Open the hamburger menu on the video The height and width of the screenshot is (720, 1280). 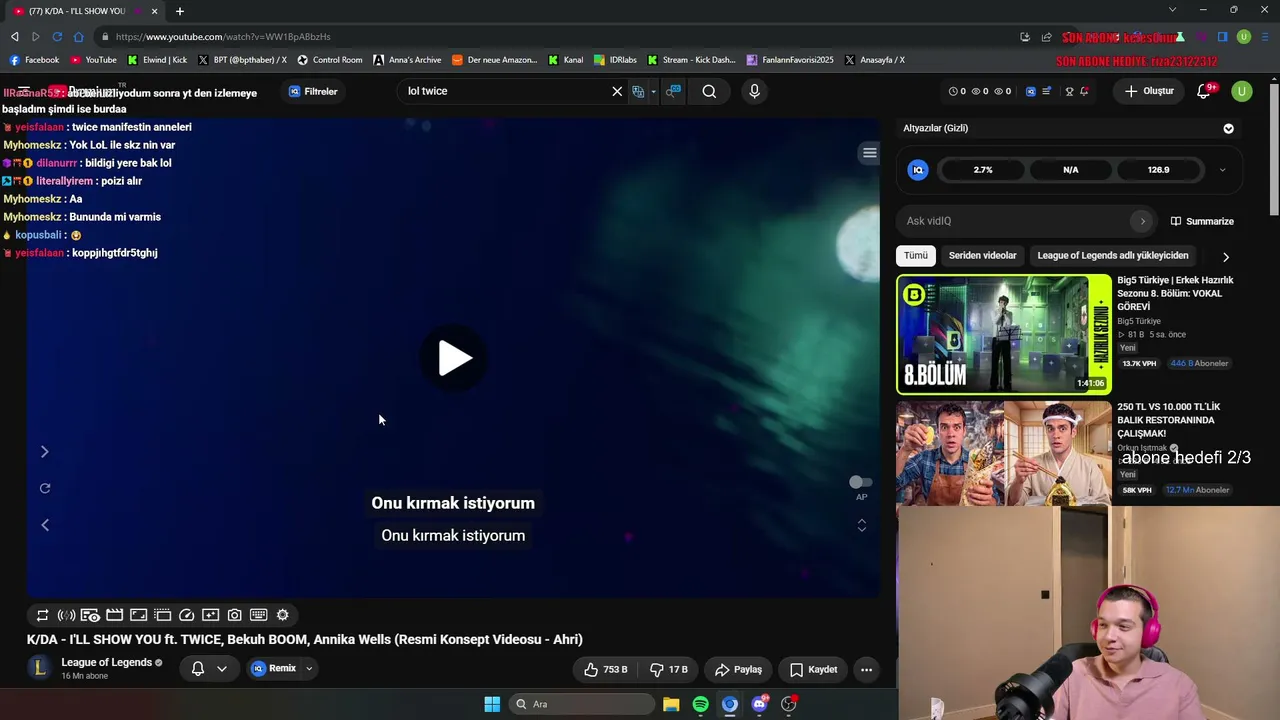pyautogui.click(x=869, y=153)
